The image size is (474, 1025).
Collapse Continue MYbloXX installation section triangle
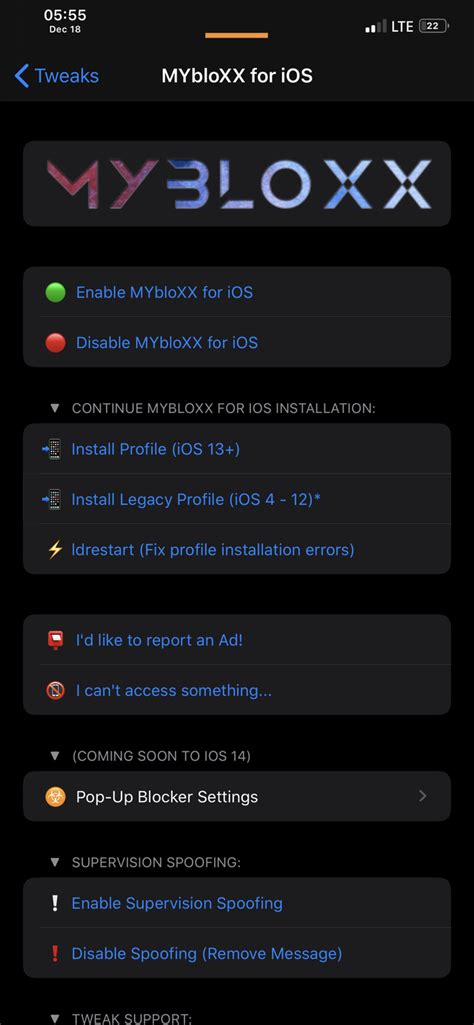coord(55,409)
